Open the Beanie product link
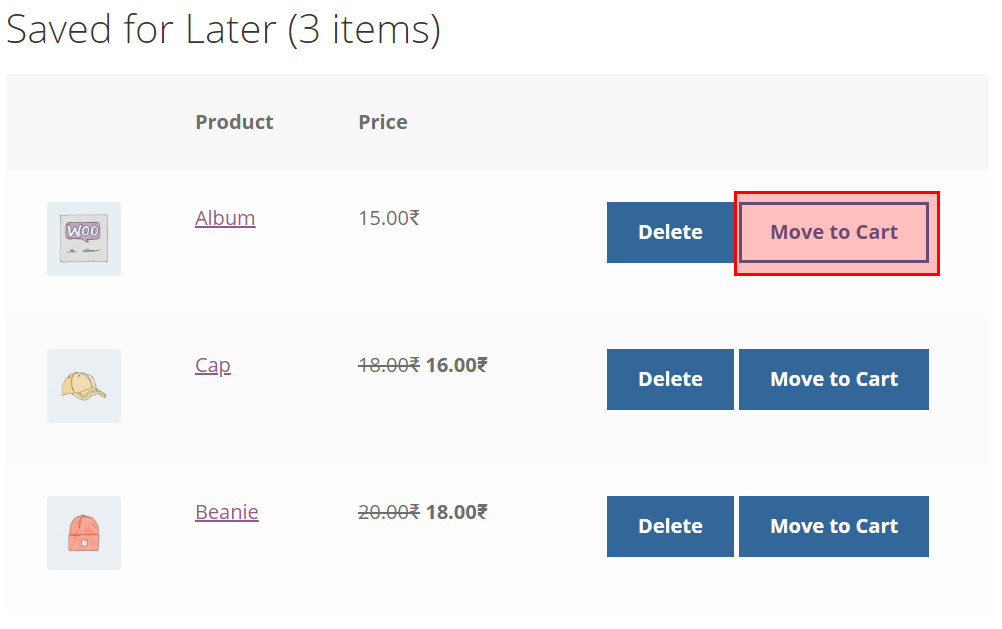This screenshot has width=1002, height=629. 227,512
